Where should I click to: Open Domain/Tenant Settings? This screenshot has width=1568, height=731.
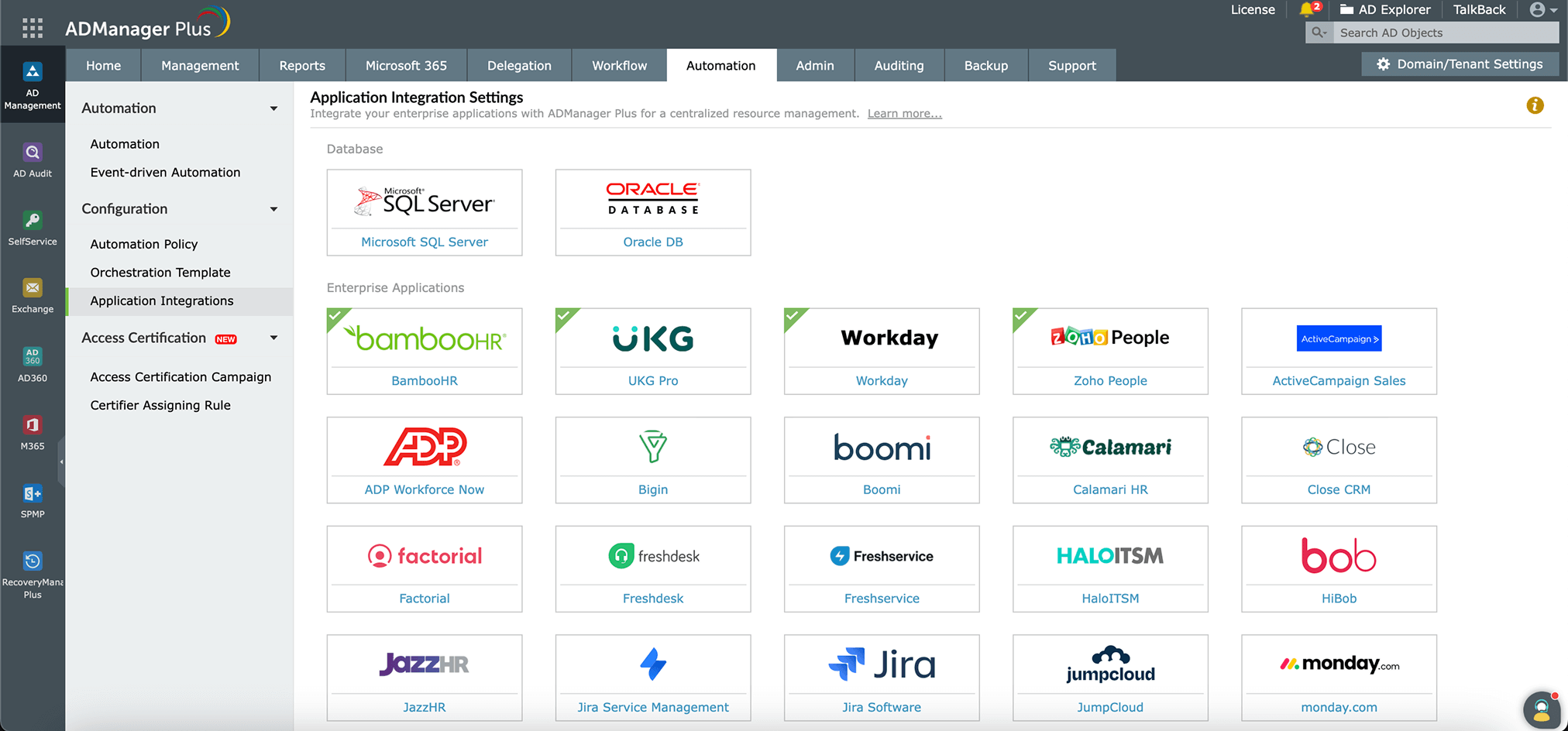(x=1460, y=64)
